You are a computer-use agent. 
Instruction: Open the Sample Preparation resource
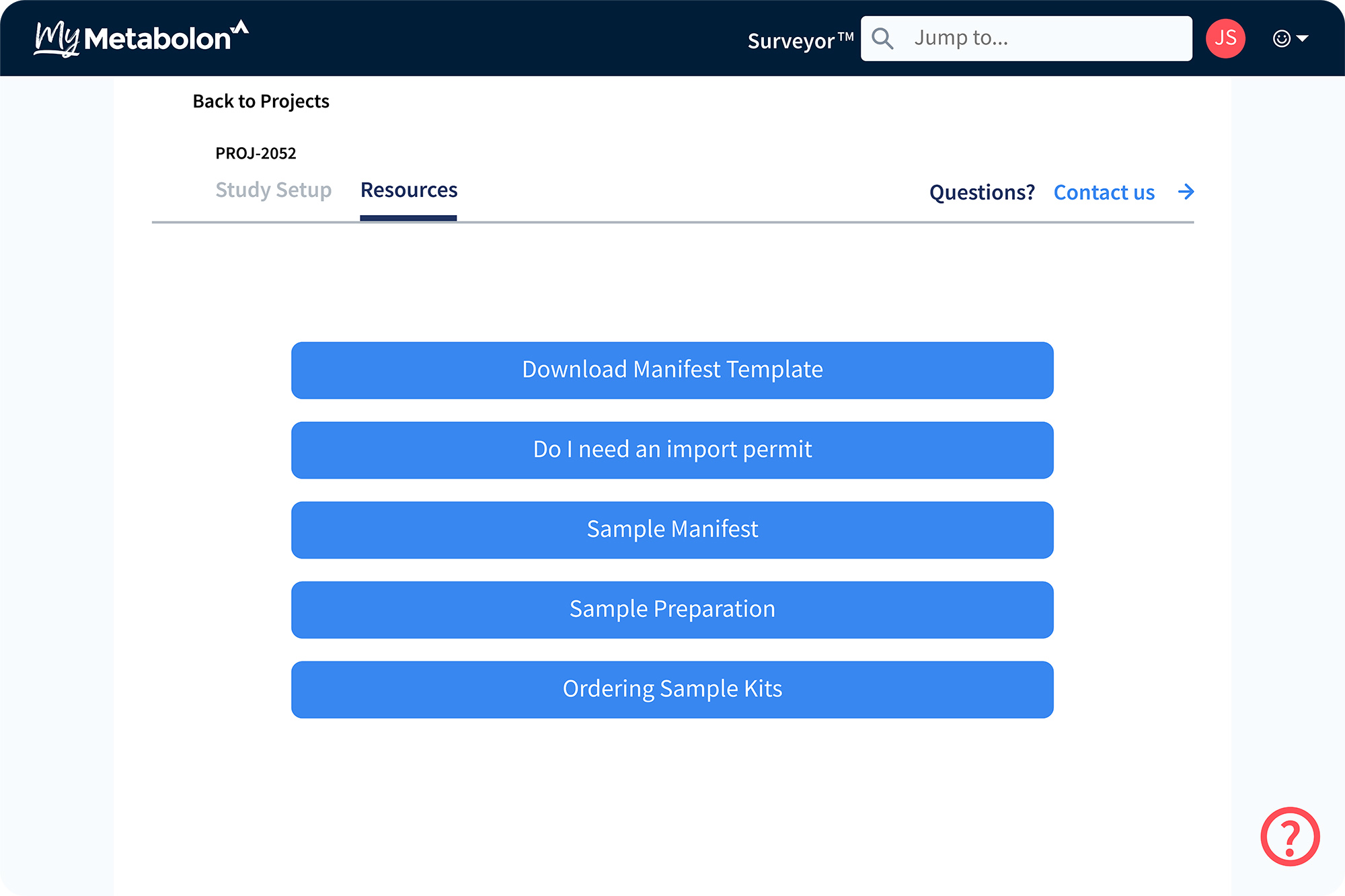click(672, 610)
